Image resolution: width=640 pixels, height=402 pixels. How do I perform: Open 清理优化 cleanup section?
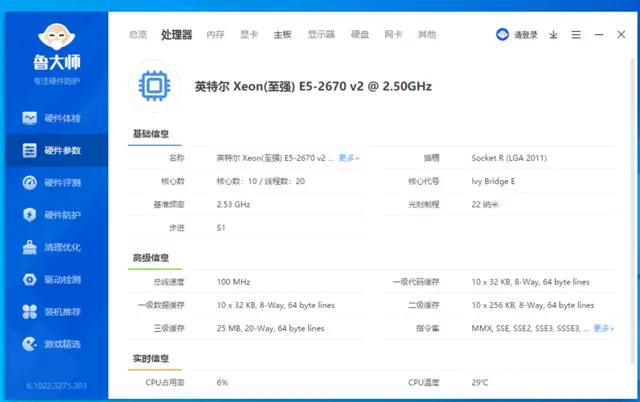[x=56, y=247]
